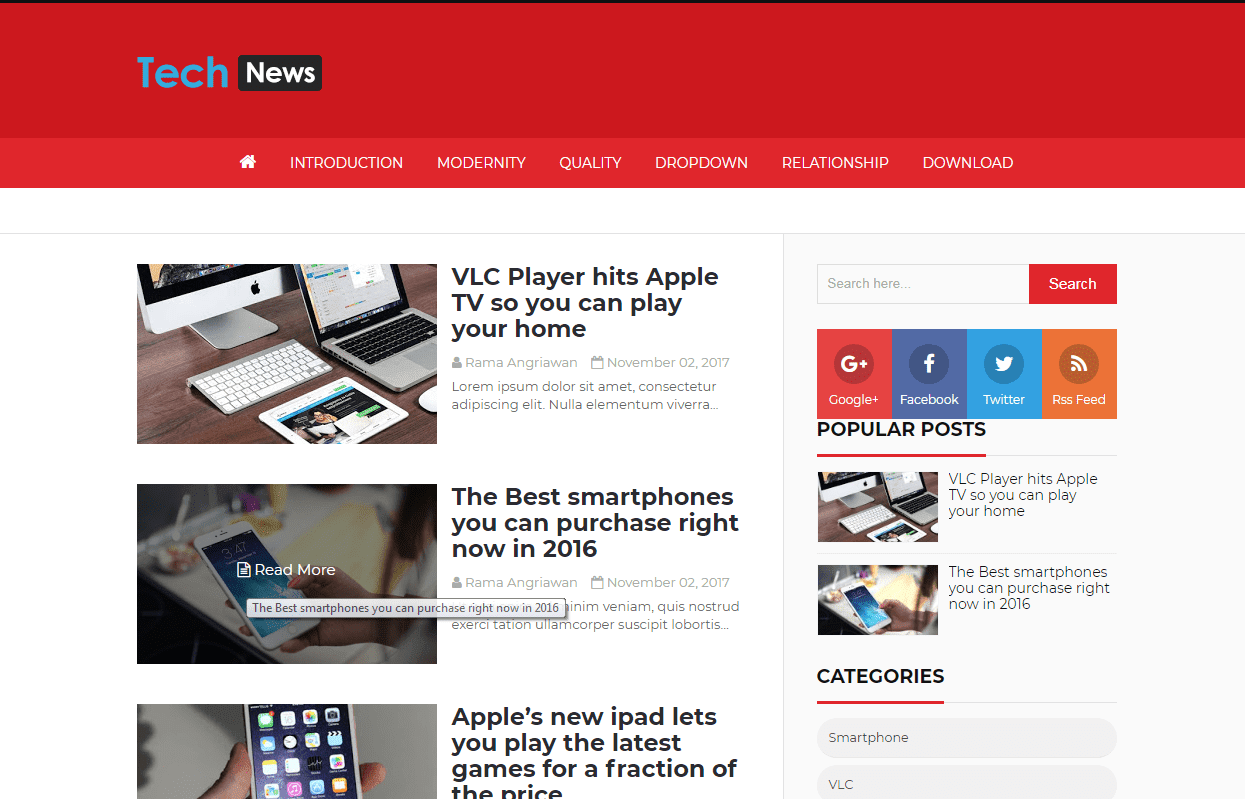This screenshot has height=799, width=1245.
Task: Click the POPULAR POSTS heading
Action: point(901,430)
